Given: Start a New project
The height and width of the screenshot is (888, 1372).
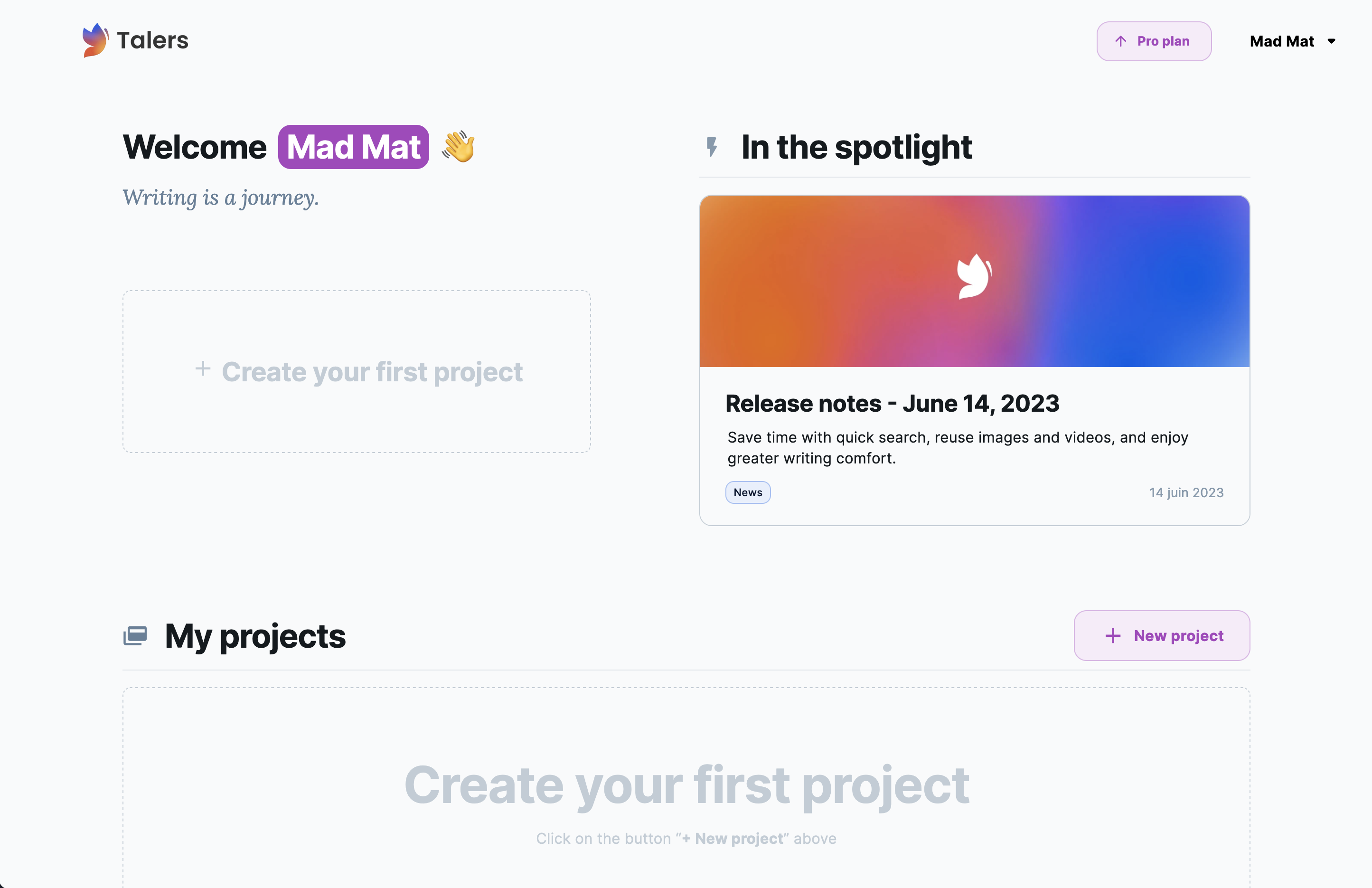Looking at the screenshot, I should coord(1162,635).
